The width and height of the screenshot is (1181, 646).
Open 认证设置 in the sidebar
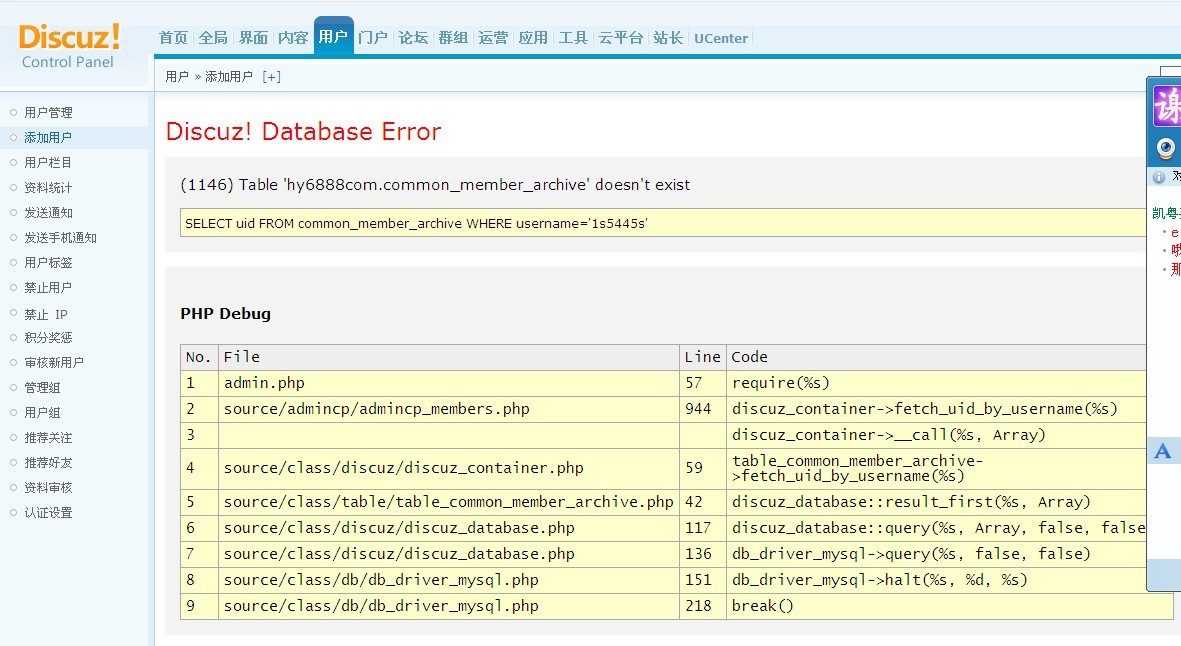click(48, 513)
